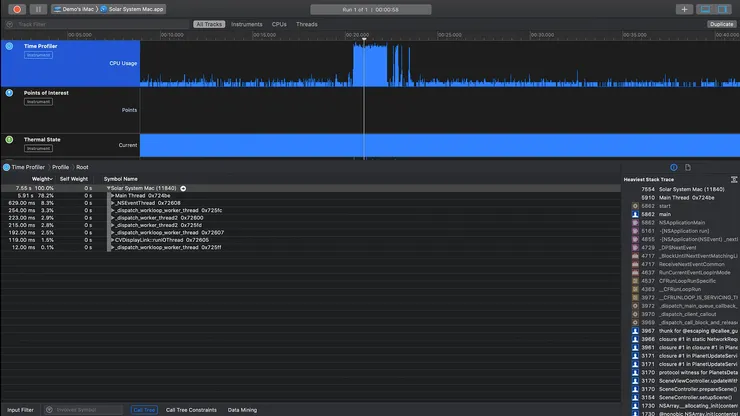Click the focus arrow beside Solar System Mac
Viewport: 740px width, 416px height.
[183, 188]
